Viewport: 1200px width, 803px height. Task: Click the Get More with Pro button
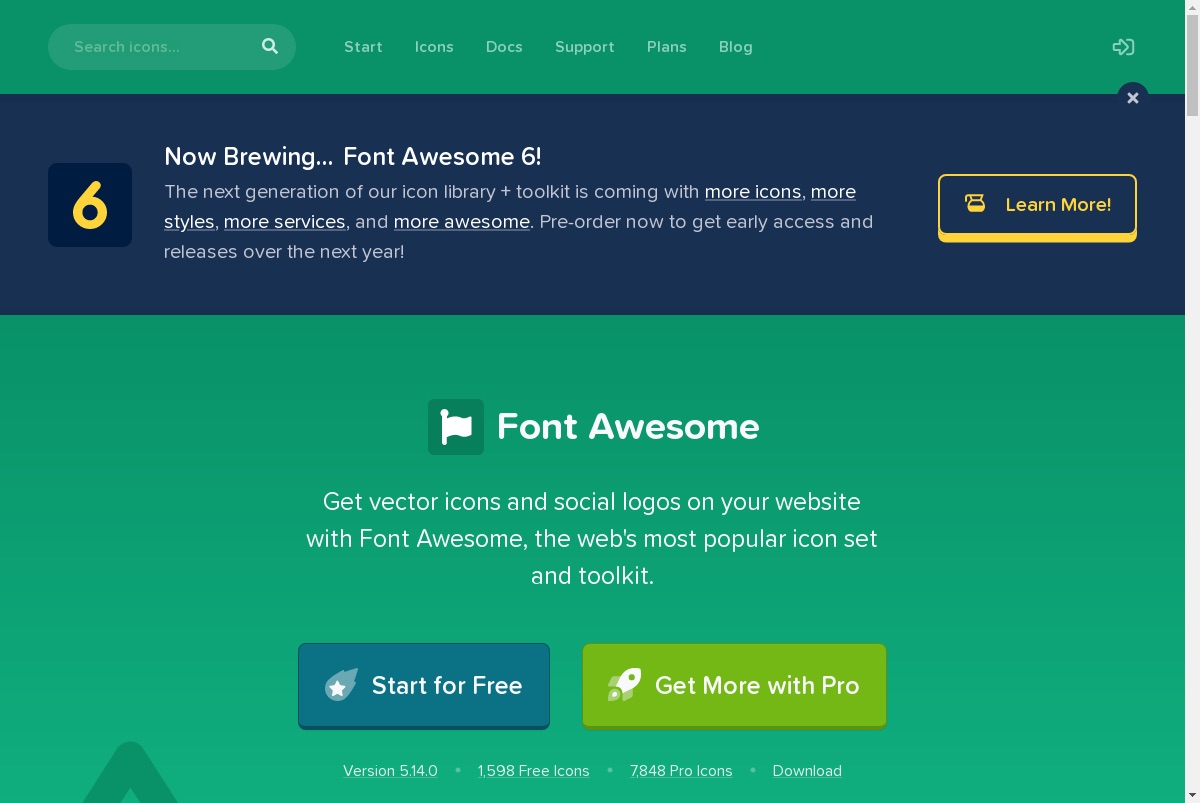735,685
